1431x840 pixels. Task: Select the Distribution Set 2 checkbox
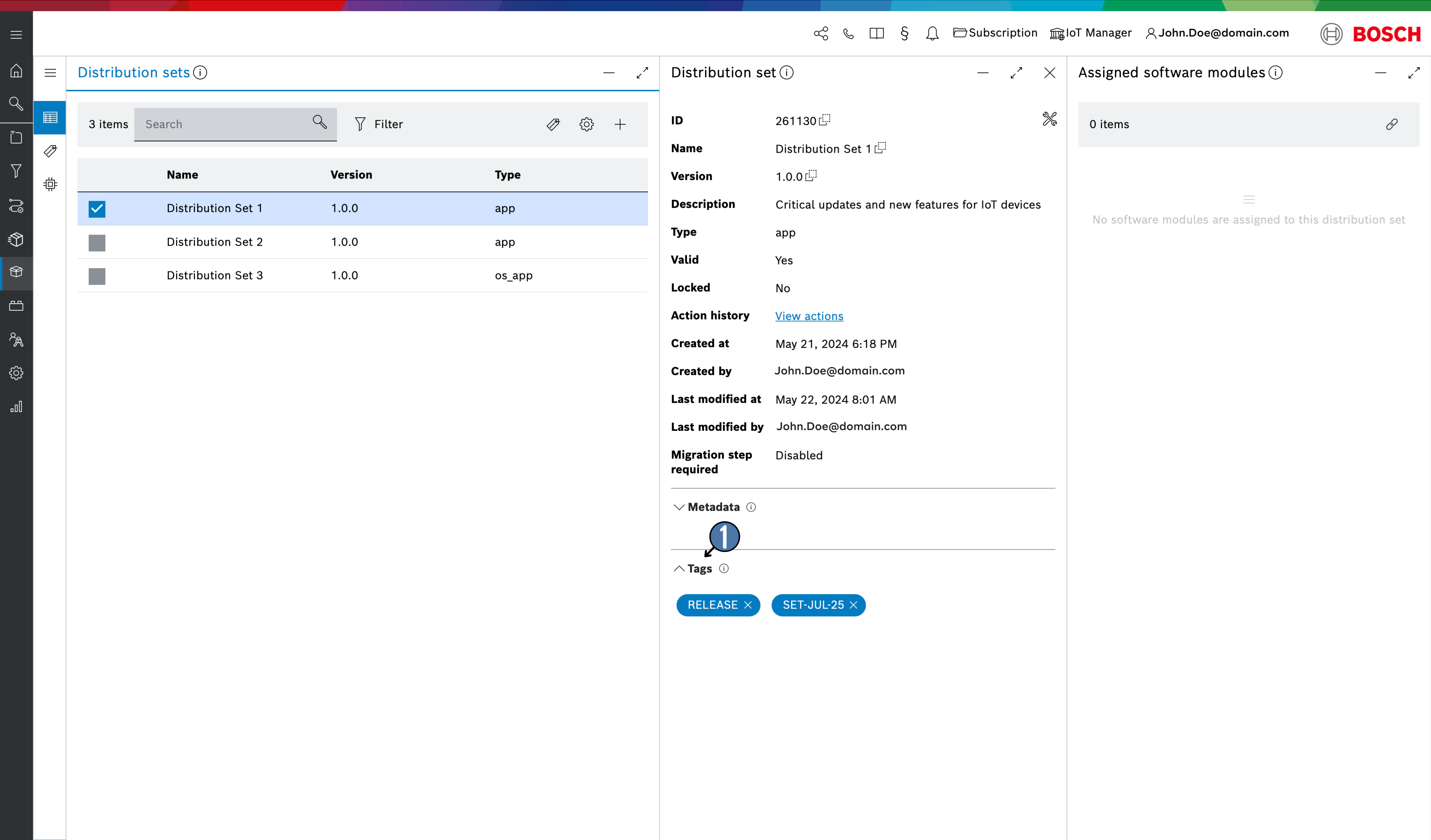[97, 243]
